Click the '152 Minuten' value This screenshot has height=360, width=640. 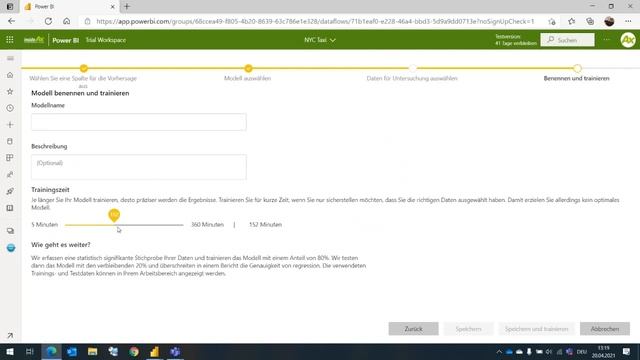tap(265, 224)
